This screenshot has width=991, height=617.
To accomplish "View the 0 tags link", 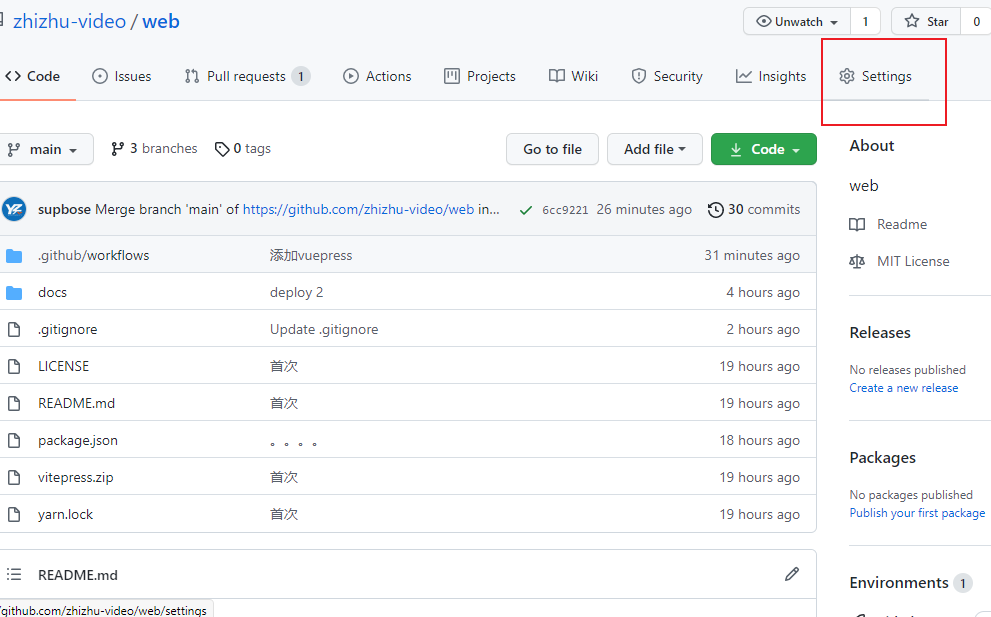I will pos(243,149).
